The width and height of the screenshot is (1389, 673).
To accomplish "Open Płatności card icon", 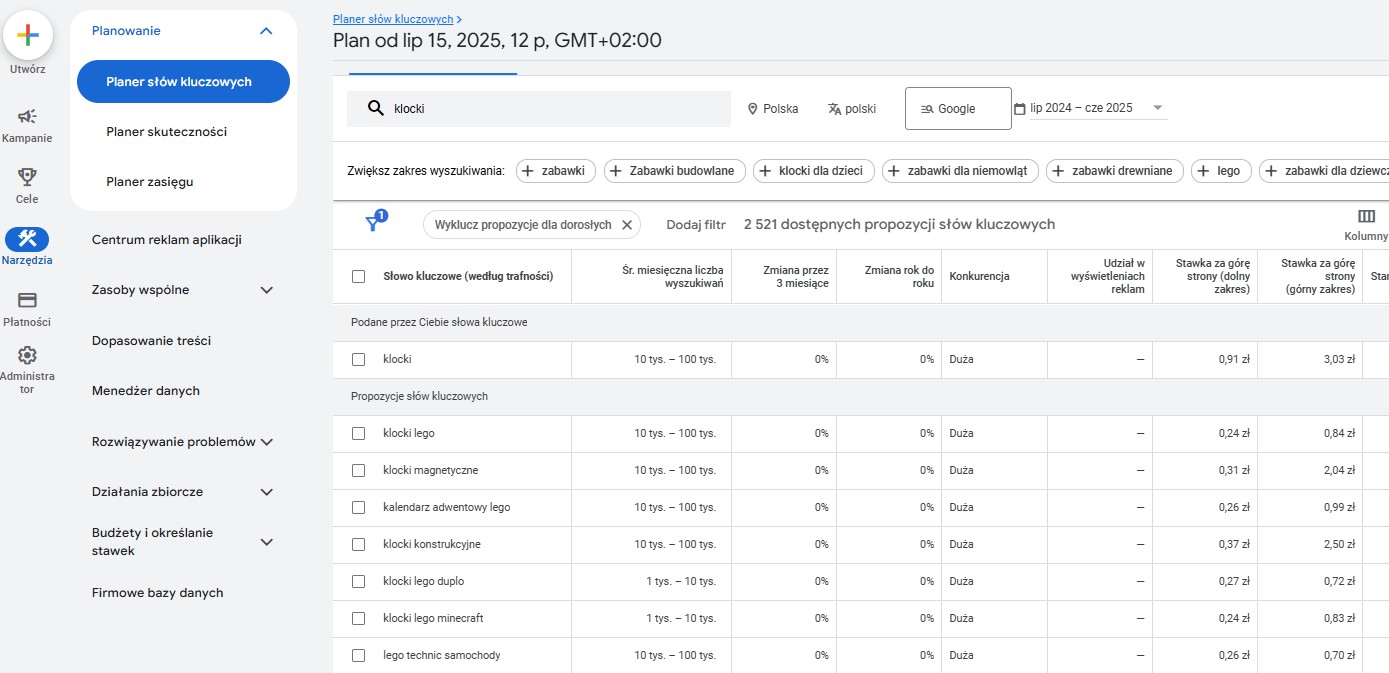I will [27, 300].
